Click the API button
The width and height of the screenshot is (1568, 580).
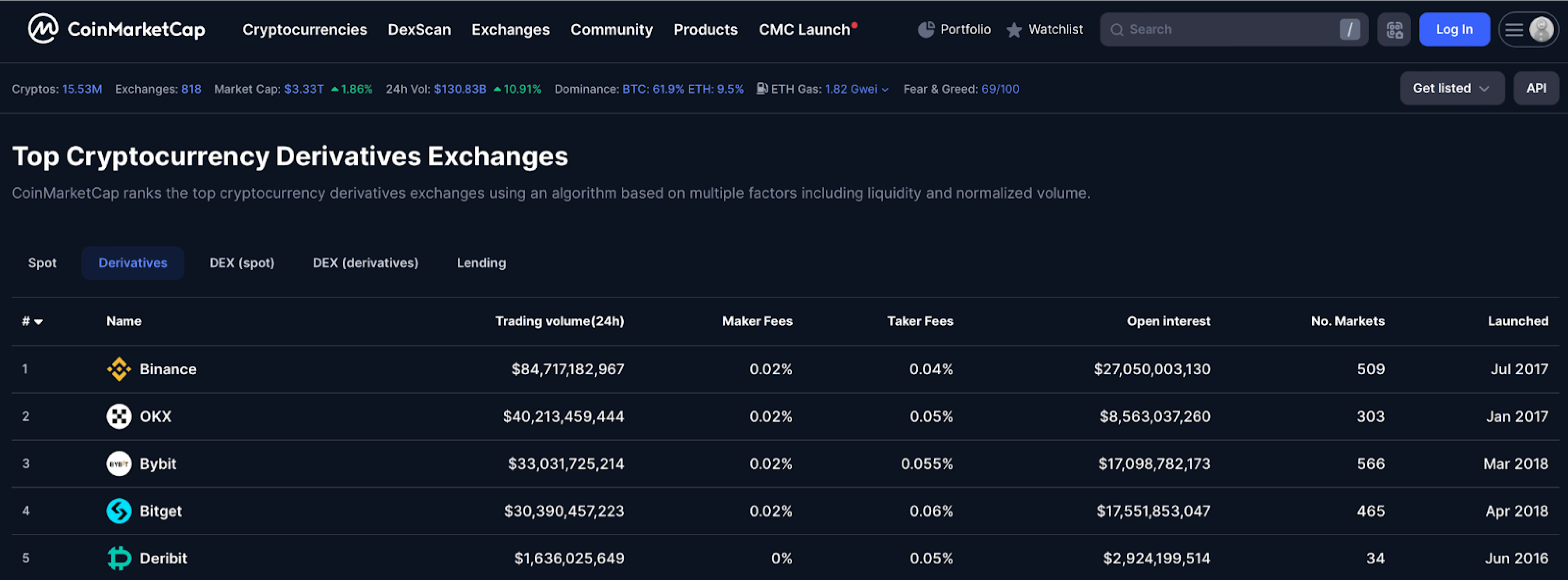pyautogui.click(x=1536, y=88)
